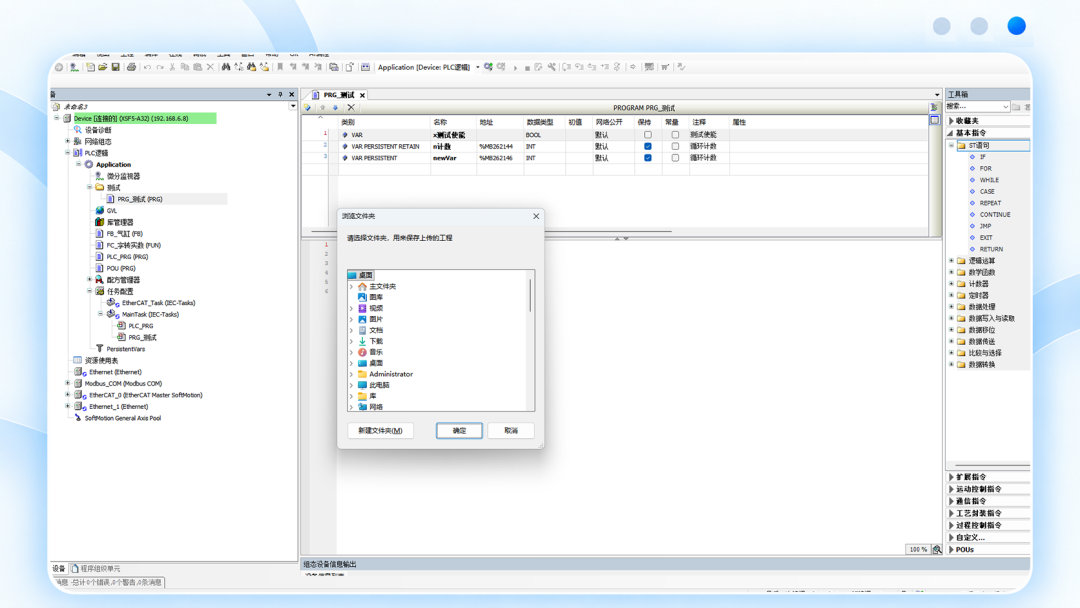The height and width of the screenshot is (608, 1080).
Task: Click 确定 in folder browse dialog
Action: [x=459, y=430]
